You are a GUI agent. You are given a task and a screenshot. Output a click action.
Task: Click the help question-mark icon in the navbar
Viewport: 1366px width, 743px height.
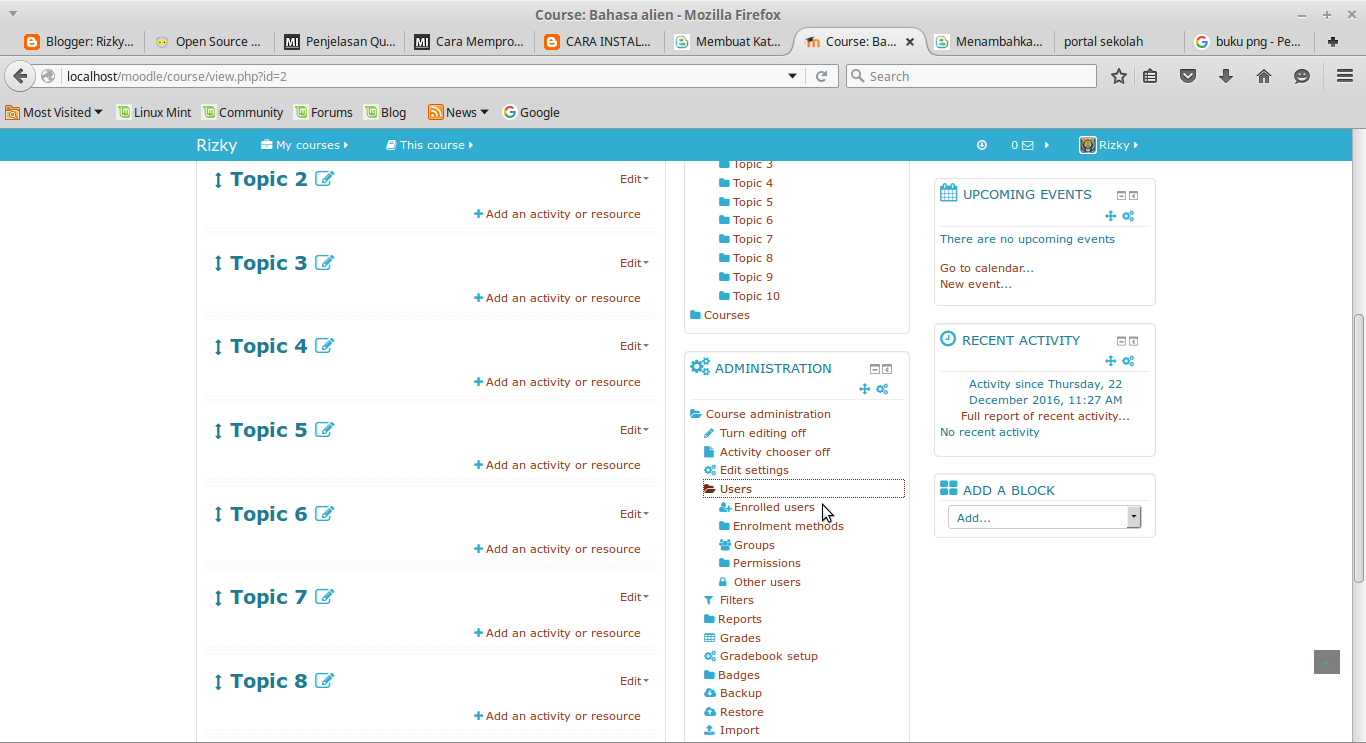tap(981, 145)
